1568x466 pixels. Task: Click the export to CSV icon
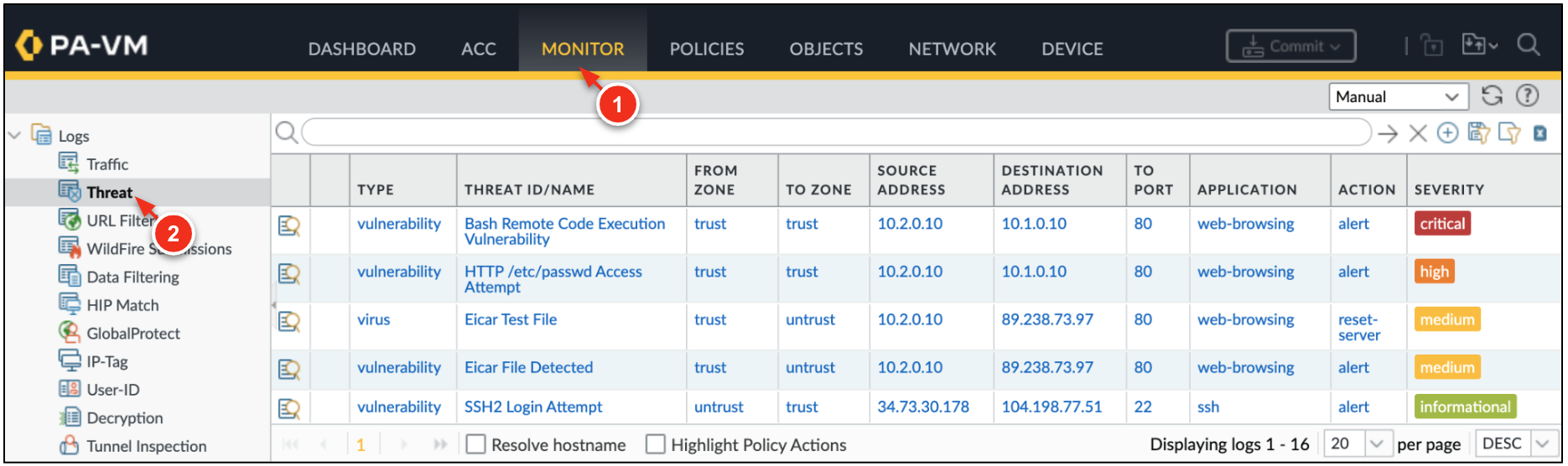click(1539, 133)
